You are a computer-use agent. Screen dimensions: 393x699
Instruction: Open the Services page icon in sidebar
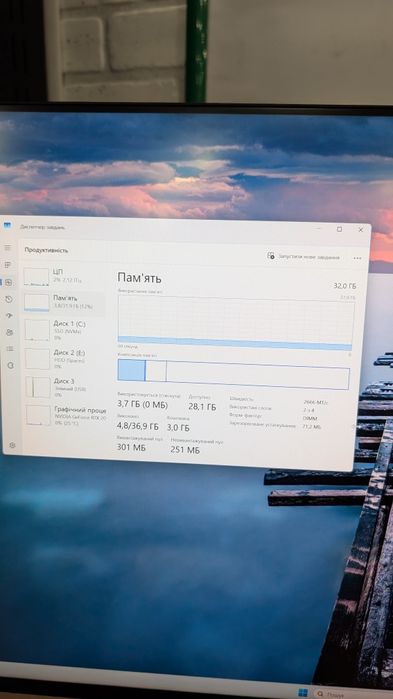tap(11, 365)
